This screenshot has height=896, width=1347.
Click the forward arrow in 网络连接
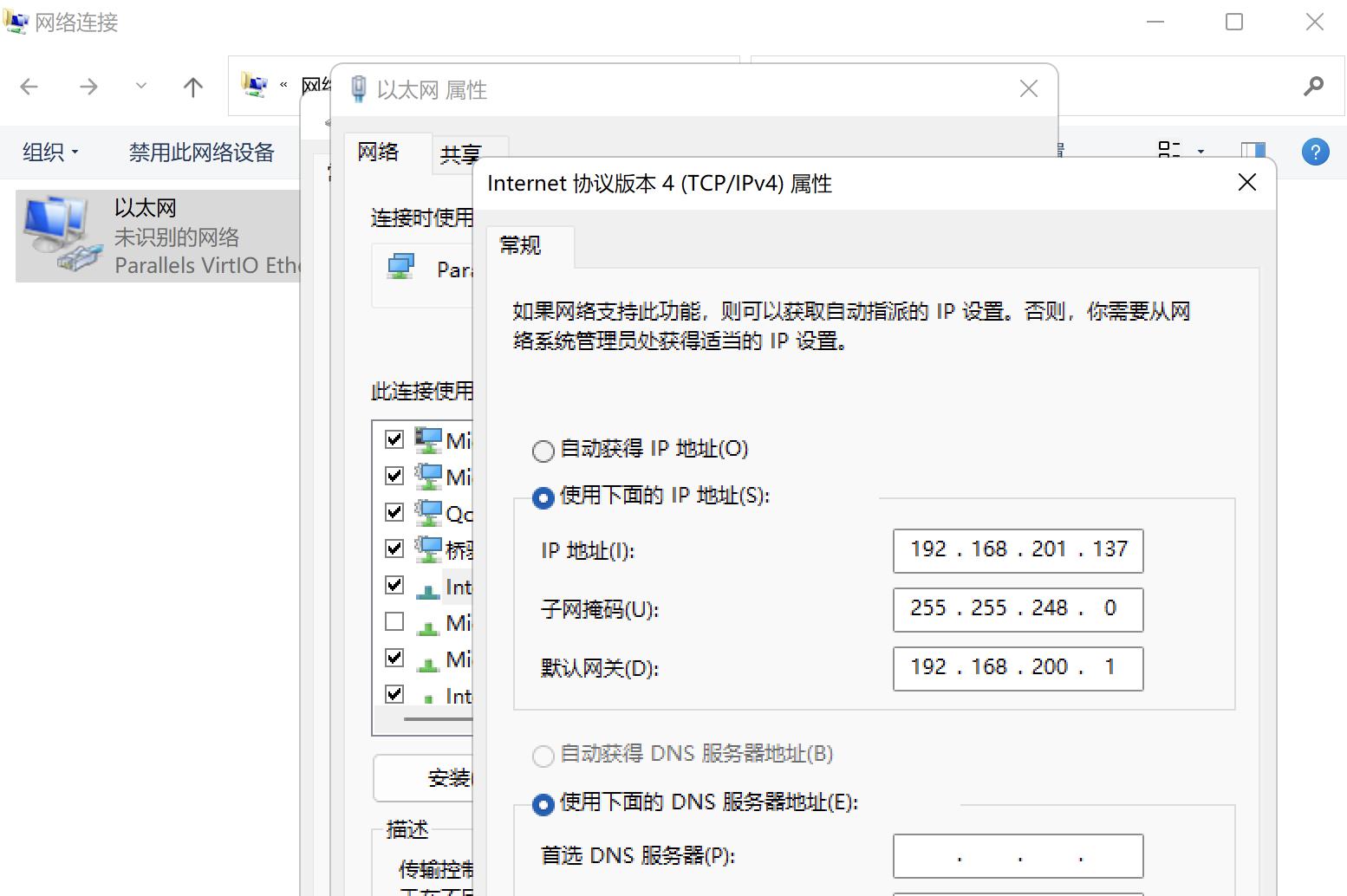click(88, 87)
